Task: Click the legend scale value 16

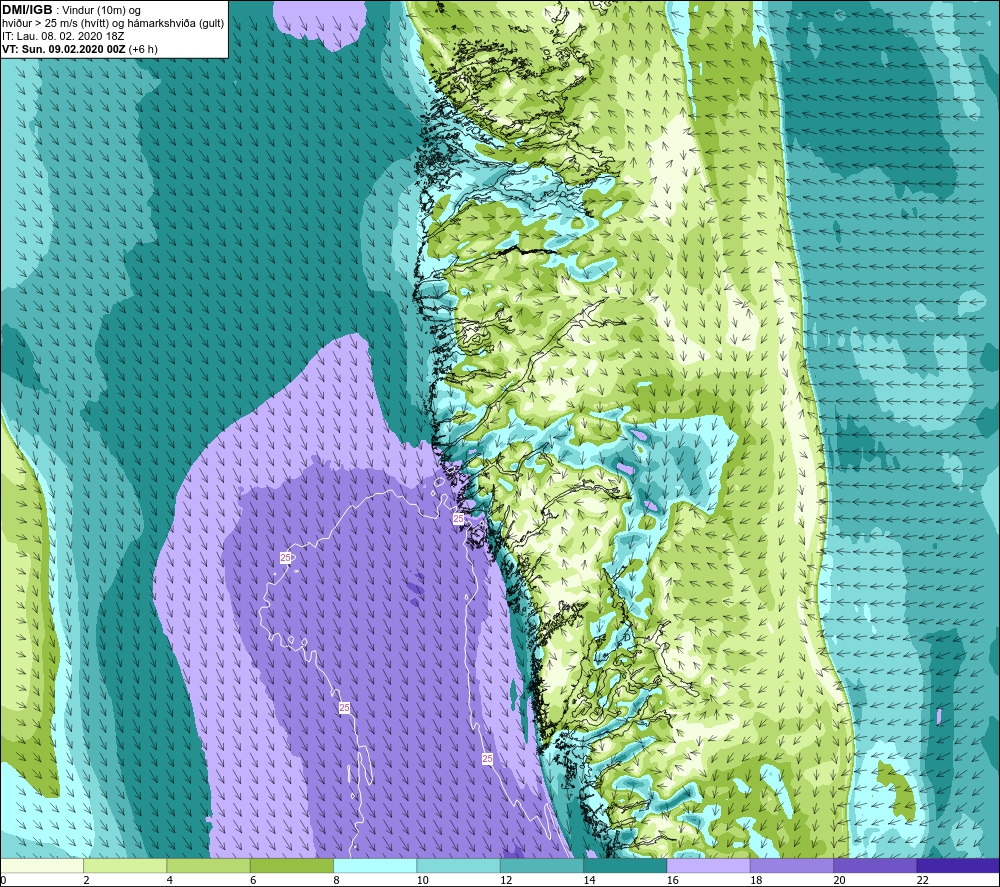Action: tap(673, 881)
